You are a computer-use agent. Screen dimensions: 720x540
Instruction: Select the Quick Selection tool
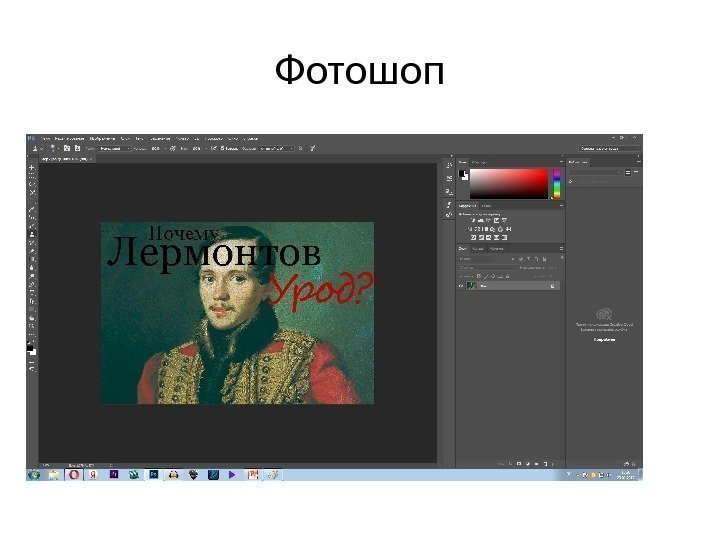tap(32, 193)
